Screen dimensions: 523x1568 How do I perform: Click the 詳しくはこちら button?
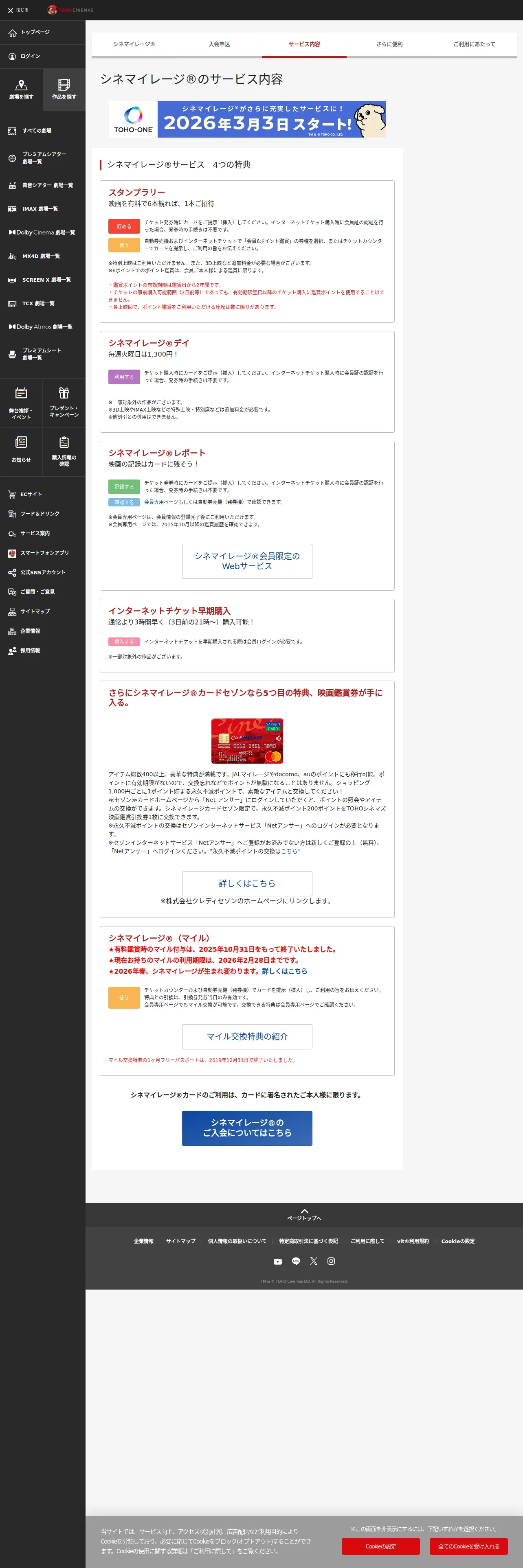pos(247,883)
